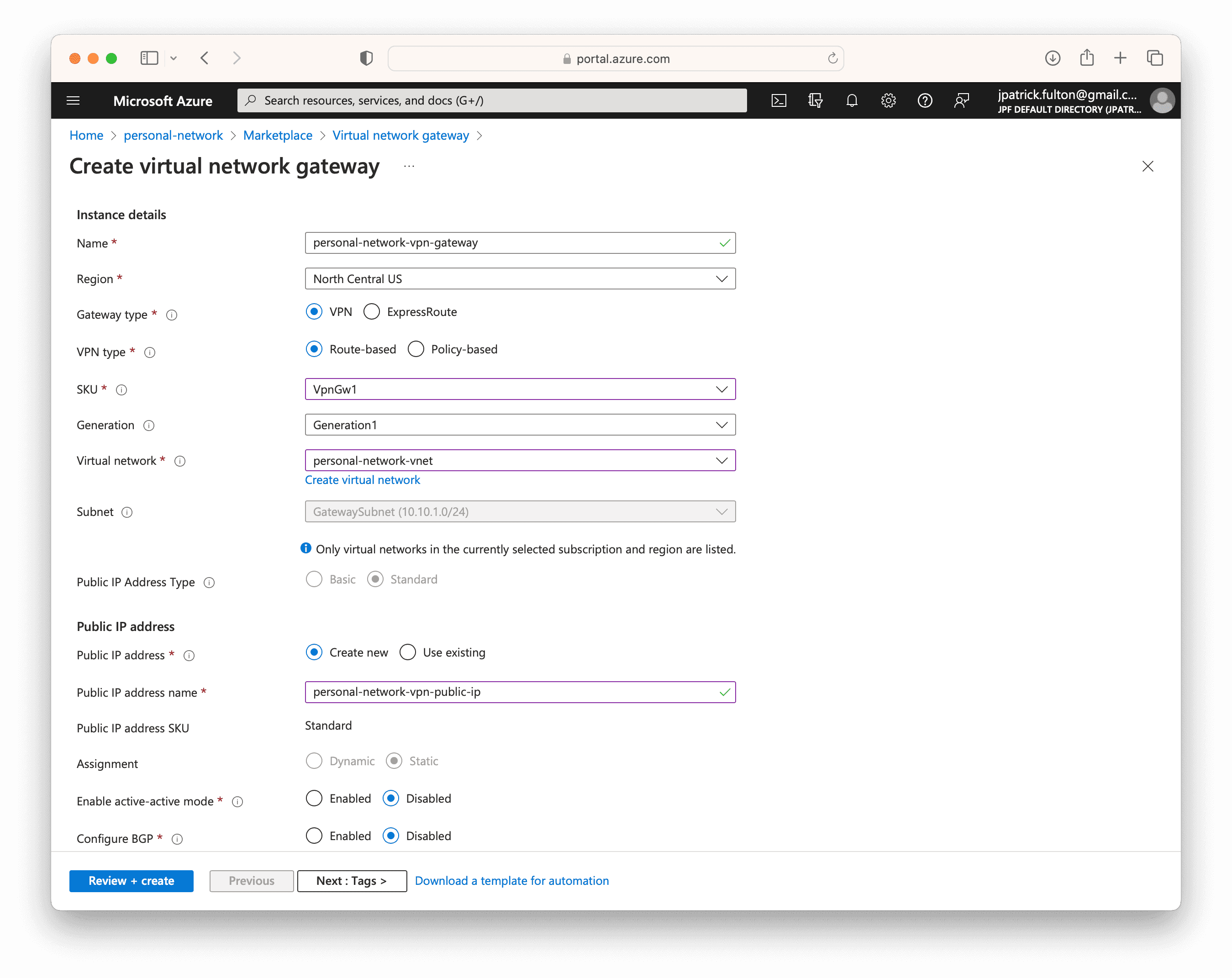This screenshot has height=978, width=1232.
Task: Click Next : Tags button
Action: pos(352,881)
